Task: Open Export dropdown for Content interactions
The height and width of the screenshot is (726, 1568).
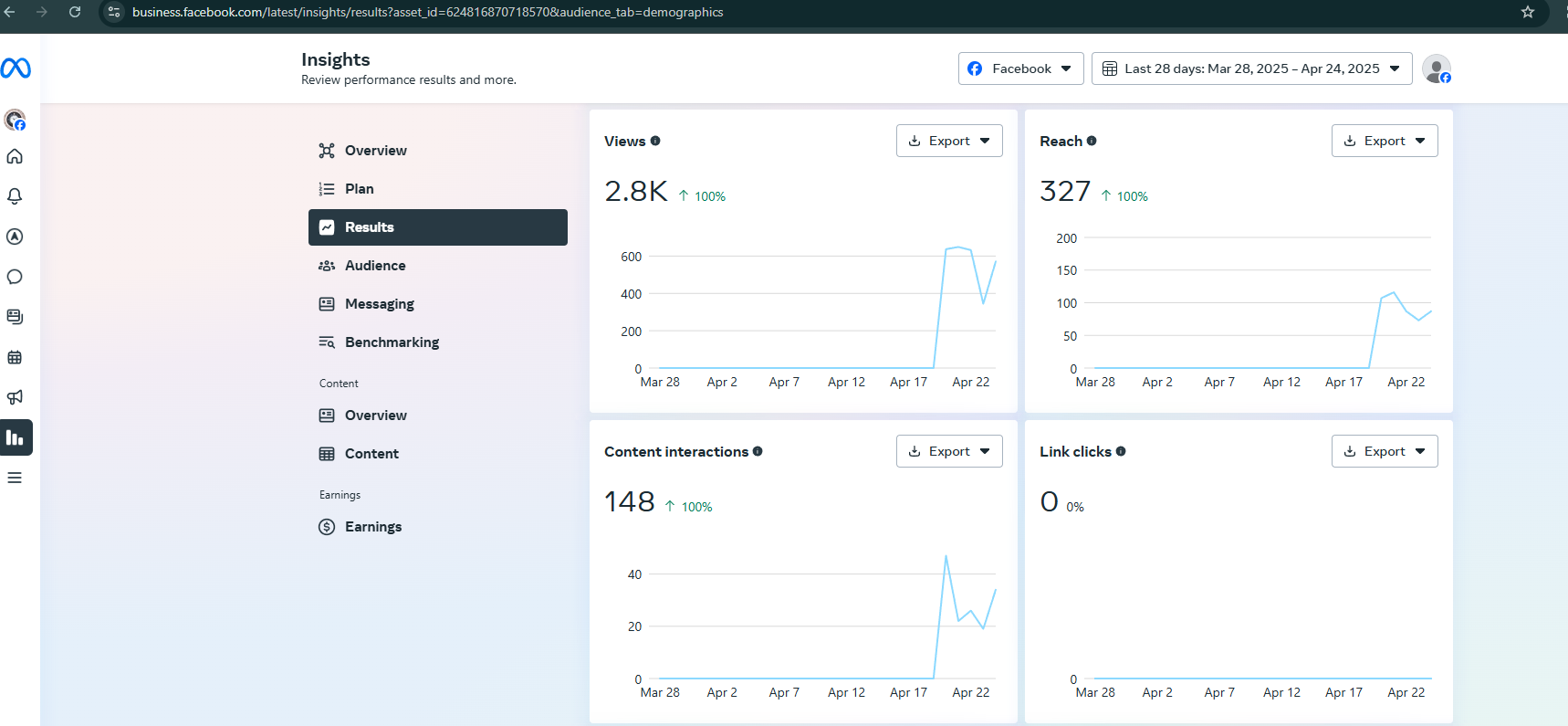Action: point(949,451)
